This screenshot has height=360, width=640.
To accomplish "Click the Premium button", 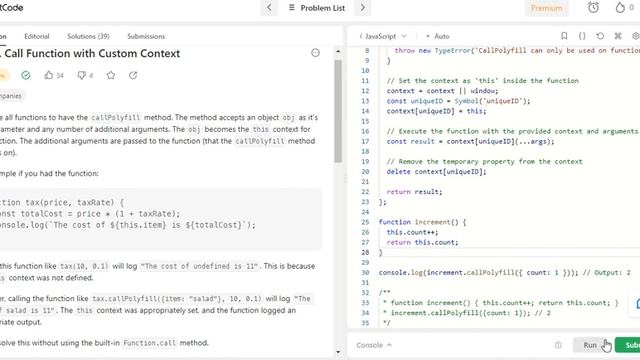I will 547,8.
